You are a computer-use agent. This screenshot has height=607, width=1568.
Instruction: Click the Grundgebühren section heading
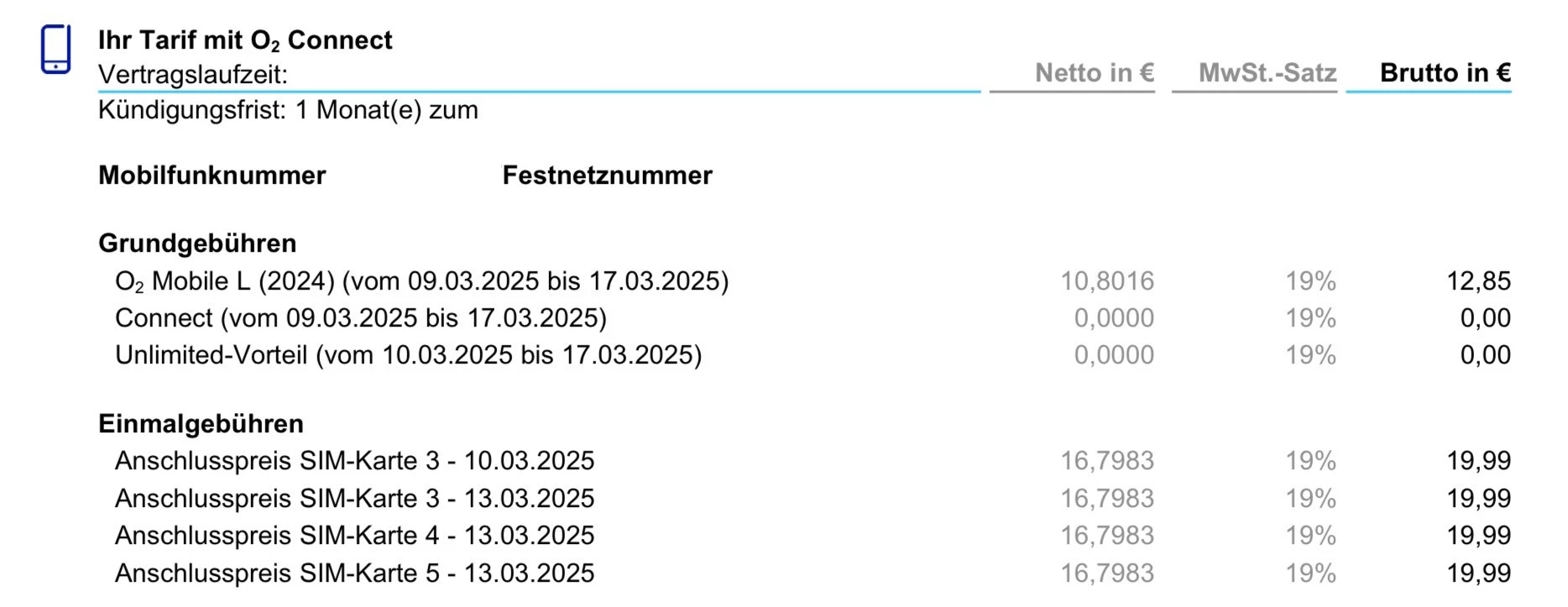[197, 243]
